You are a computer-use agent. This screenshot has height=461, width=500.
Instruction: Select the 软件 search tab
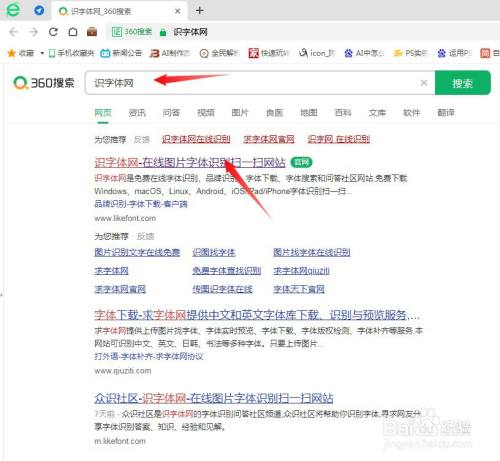(412, 113)
